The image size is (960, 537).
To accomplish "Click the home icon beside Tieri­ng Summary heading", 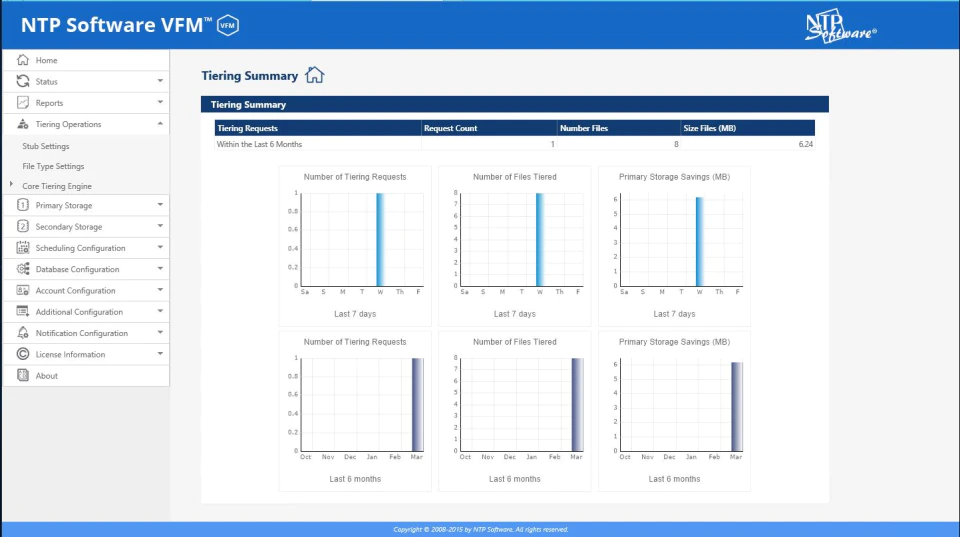I will coord(315,75).
